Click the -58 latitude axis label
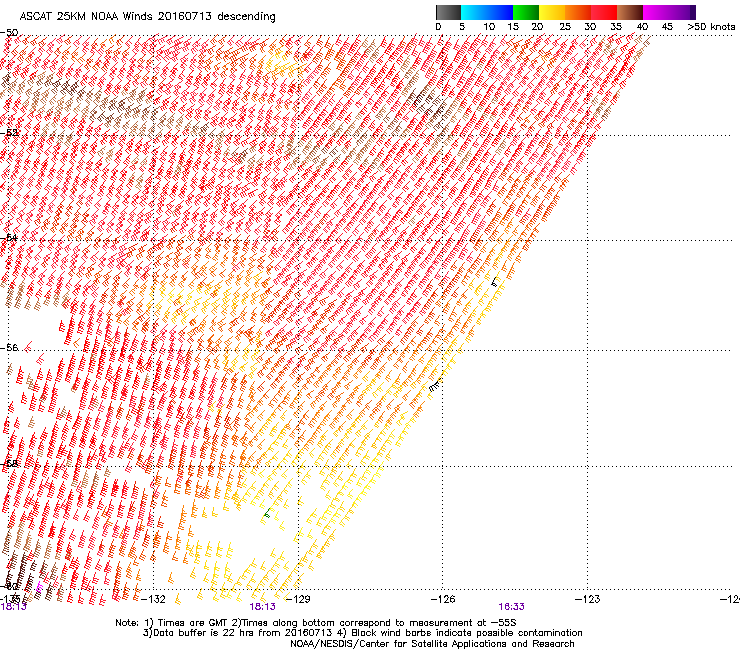Screen dimensions: 740x650 click(9, 464)
